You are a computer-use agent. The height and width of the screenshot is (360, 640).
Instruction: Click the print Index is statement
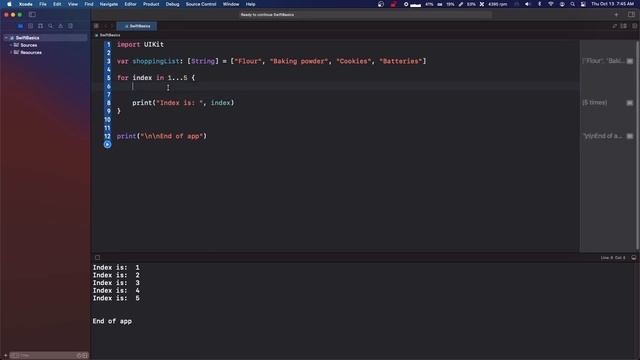183,103
